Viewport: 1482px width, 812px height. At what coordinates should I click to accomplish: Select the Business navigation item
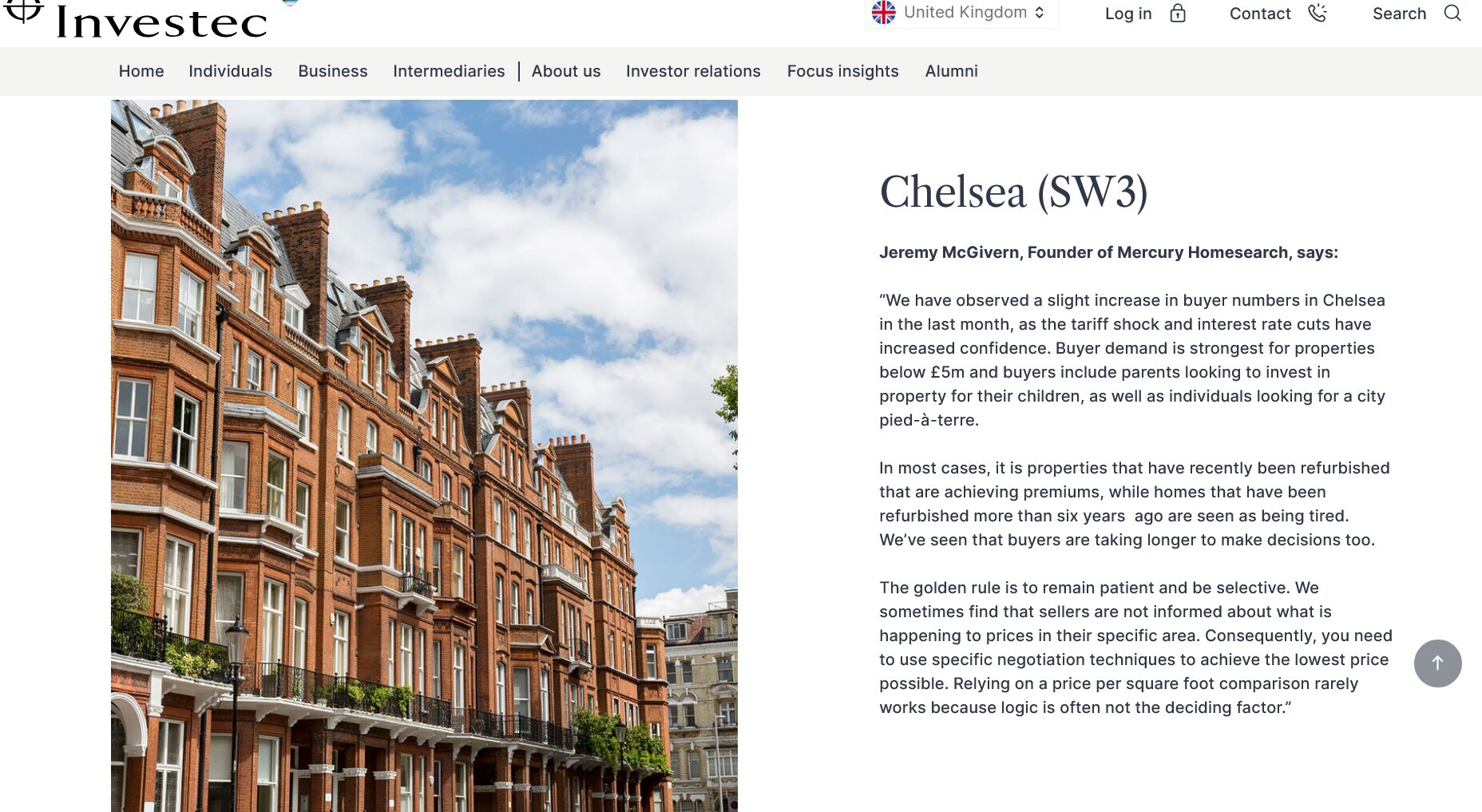(333, 71)
